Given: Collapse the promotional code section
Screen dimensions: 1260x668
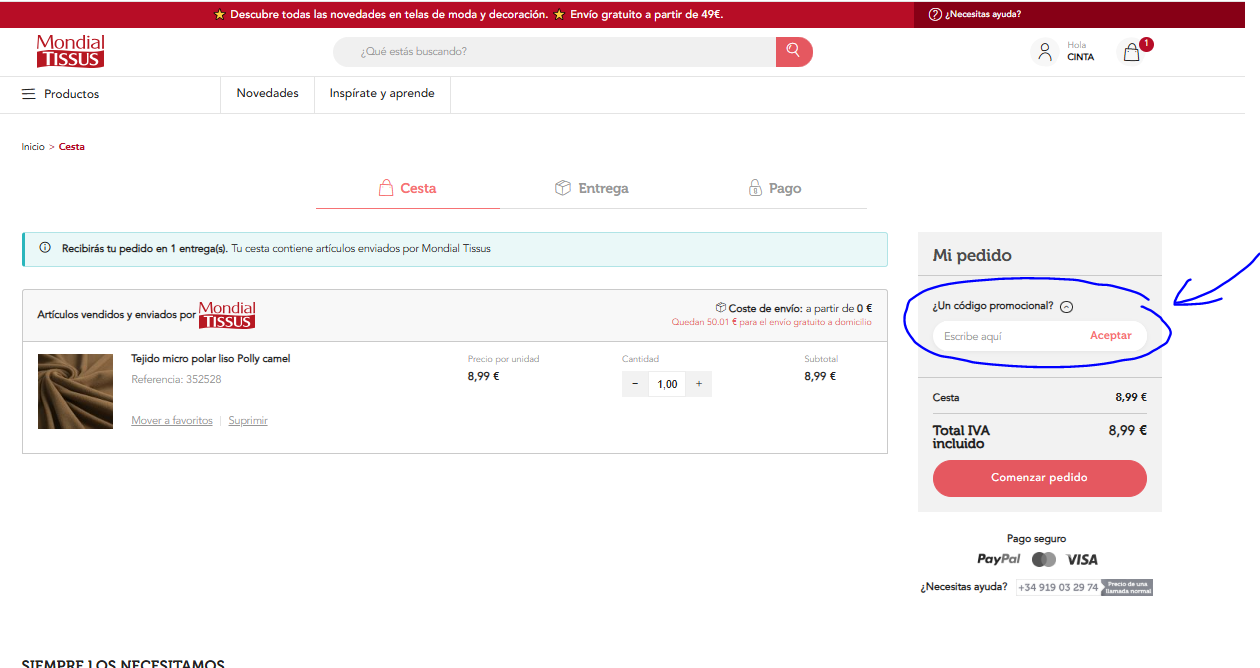Looking at the screenshot, I should (1066, 307).
